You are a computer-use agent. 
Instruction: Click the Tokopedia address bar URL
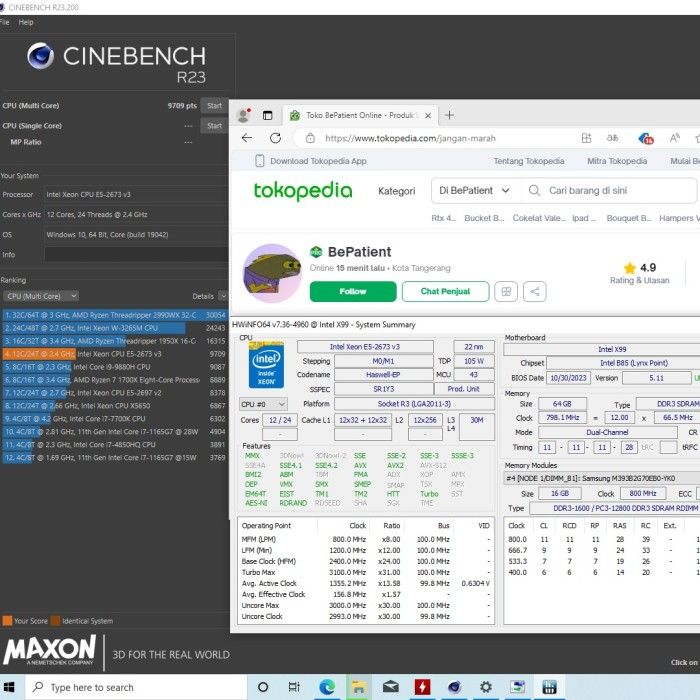click(x=410, y=138)
